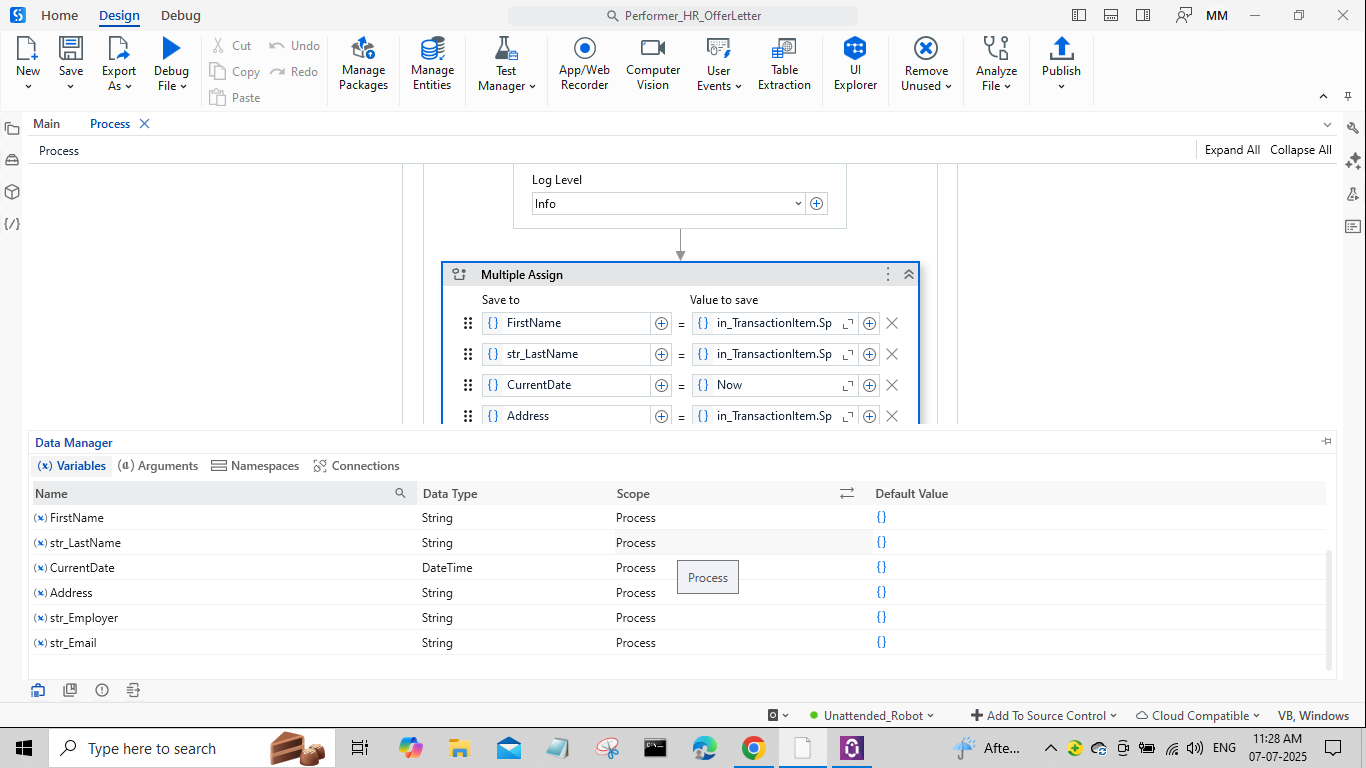Expand the Test Manager dropdown arrow
The height and width of the screenshot is (768, 1366).
[x=532, y=86]
